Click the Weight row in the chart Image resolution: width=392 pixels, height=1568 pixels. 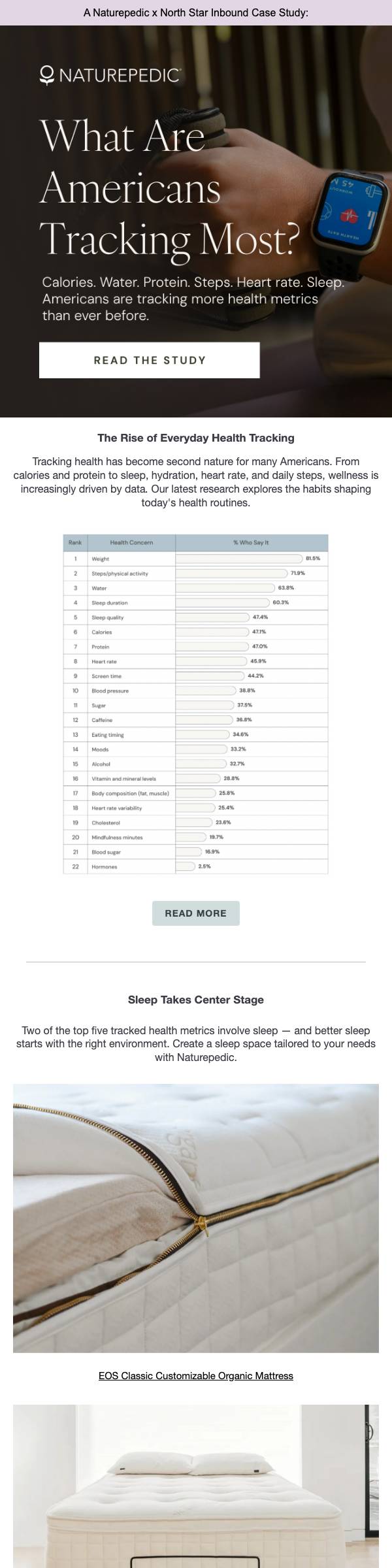196,559
